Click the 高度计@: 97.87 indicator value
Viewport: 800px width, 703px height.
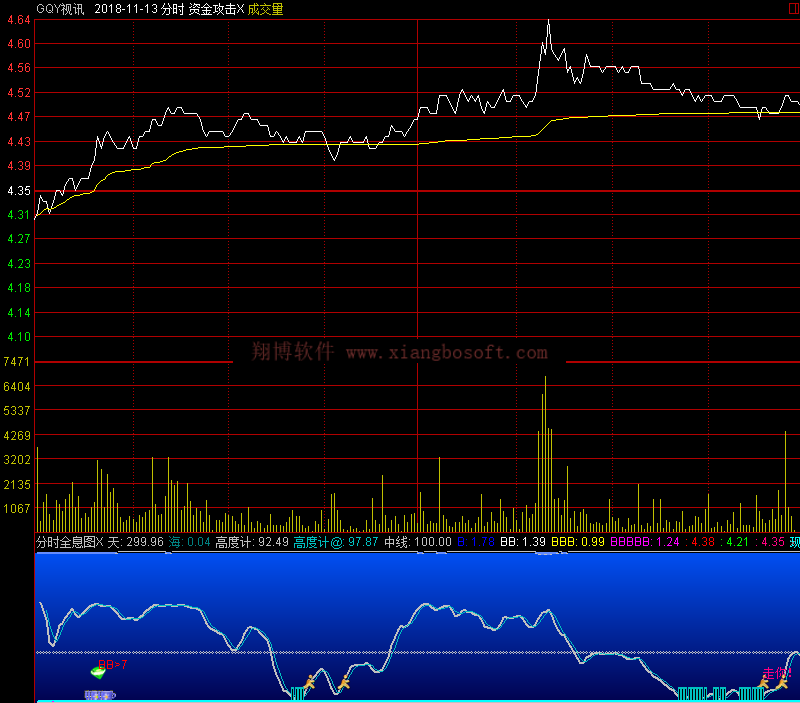coord(336,542)
